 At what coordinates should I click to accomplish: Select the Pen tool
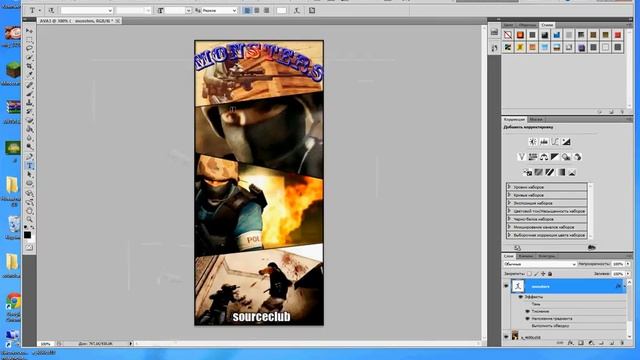29,157
